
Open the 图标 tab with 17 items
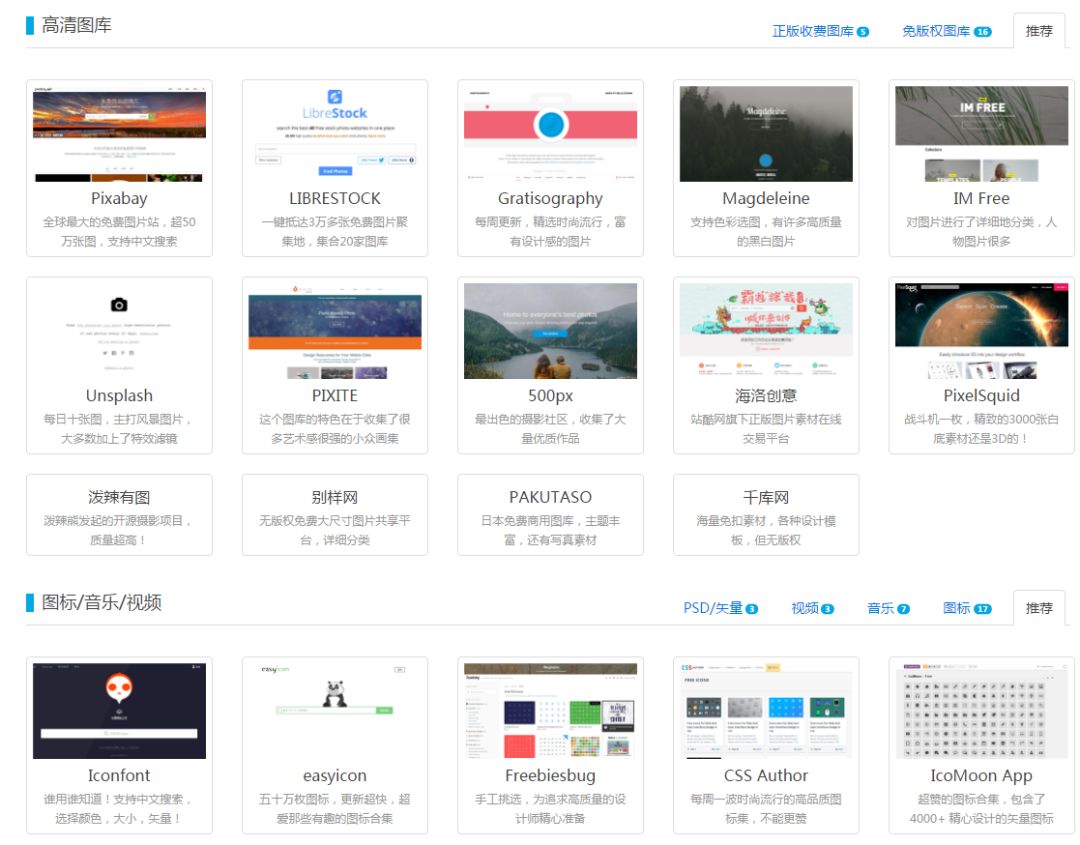coord(966,607)
